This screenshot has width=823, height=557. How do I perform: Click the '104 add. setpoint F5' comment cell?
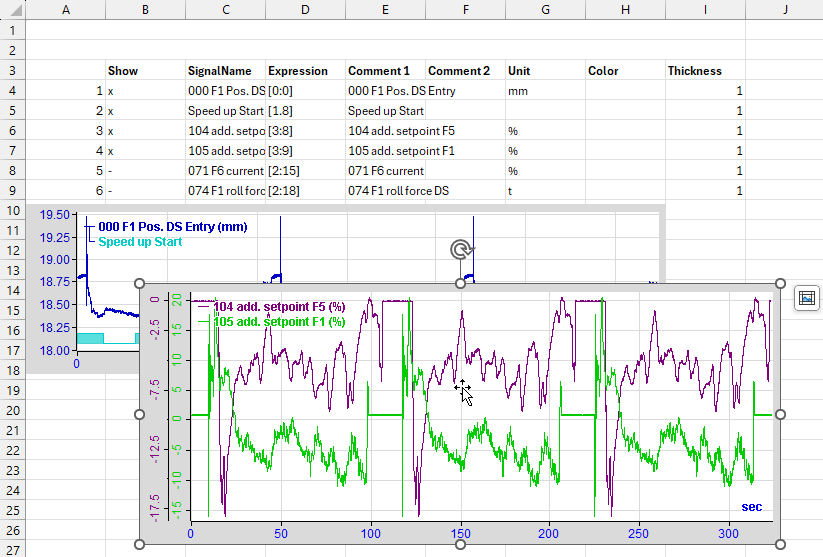point(385,131)
